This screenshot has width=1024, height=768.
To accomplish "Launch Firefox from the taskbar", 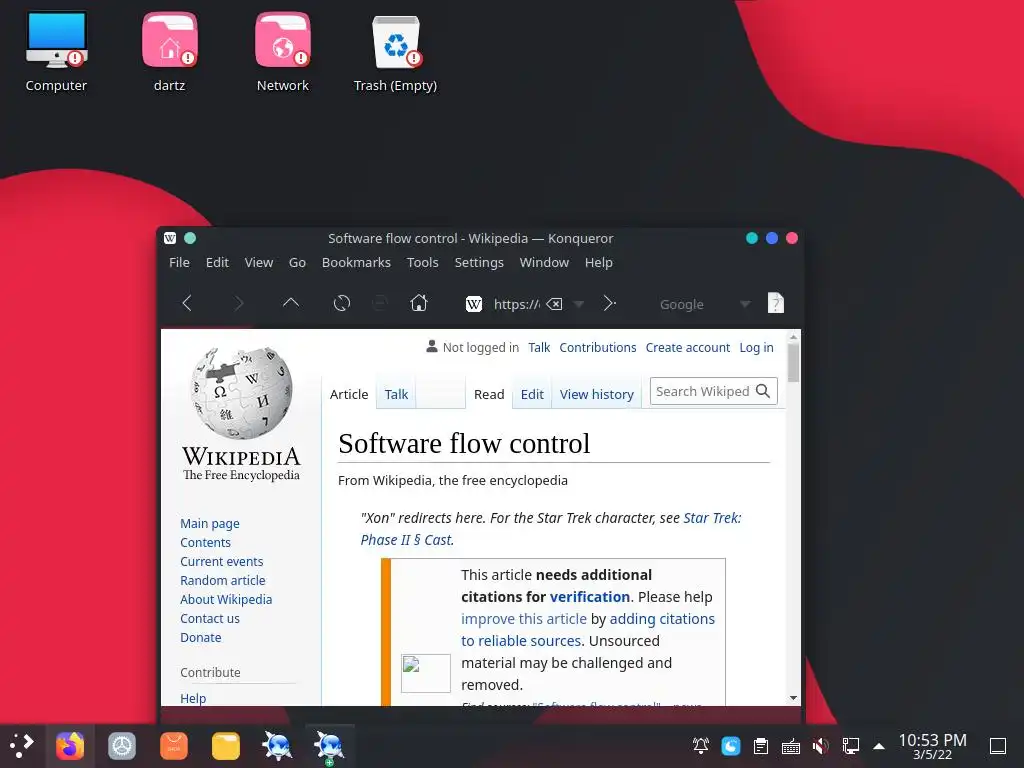I will coord(70,746).
